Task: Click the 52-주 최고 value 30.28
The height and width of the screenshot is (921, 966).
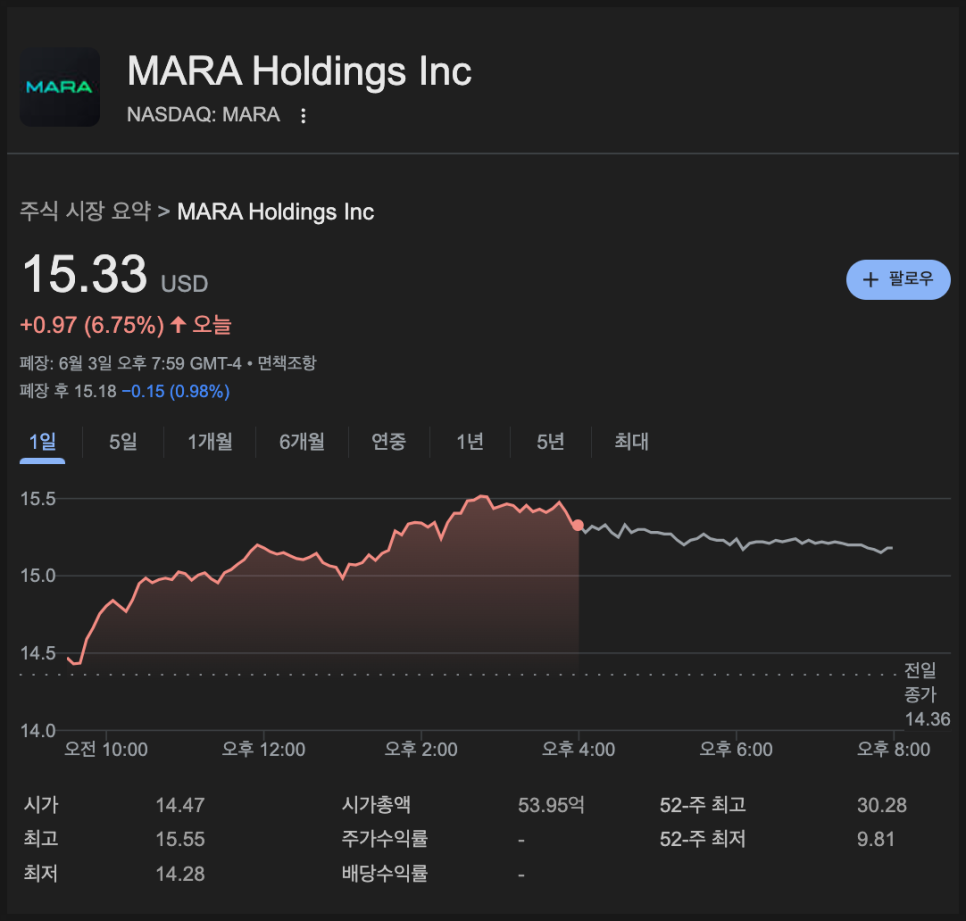Action: (882, 805)
